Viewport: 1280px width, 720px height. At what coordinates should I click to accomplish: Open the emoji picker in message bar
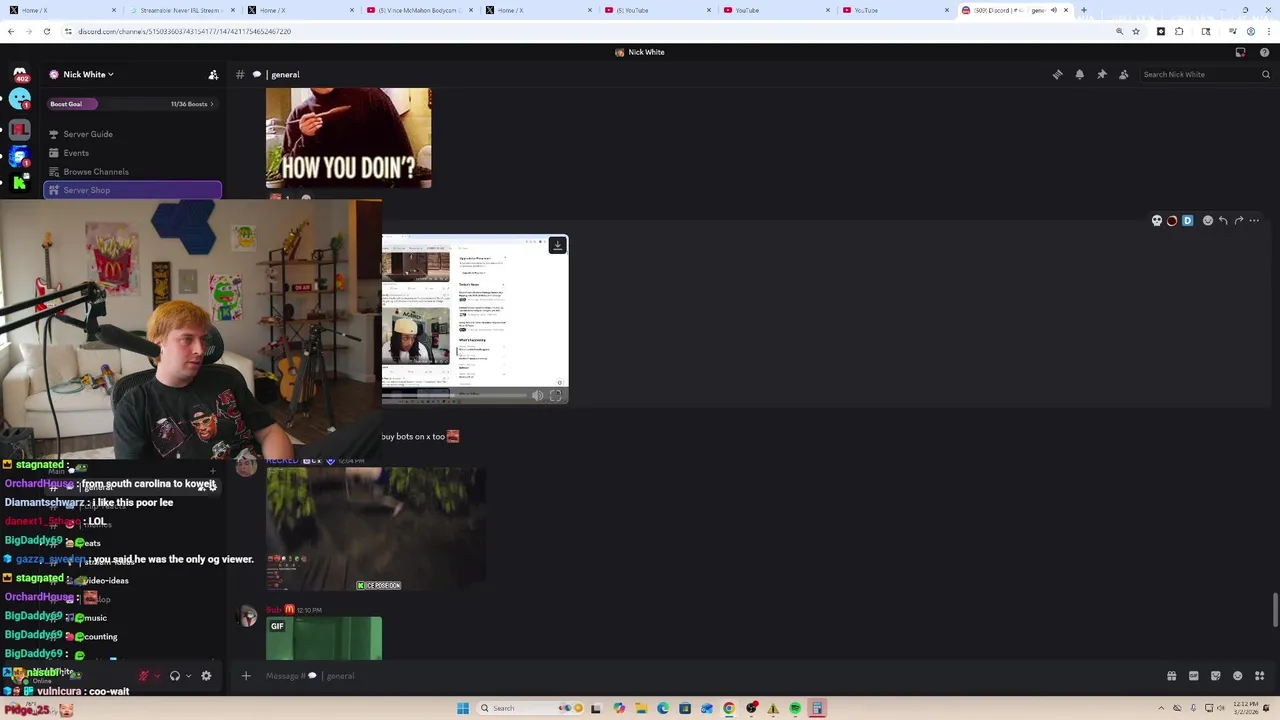[x=1238, y=676]
